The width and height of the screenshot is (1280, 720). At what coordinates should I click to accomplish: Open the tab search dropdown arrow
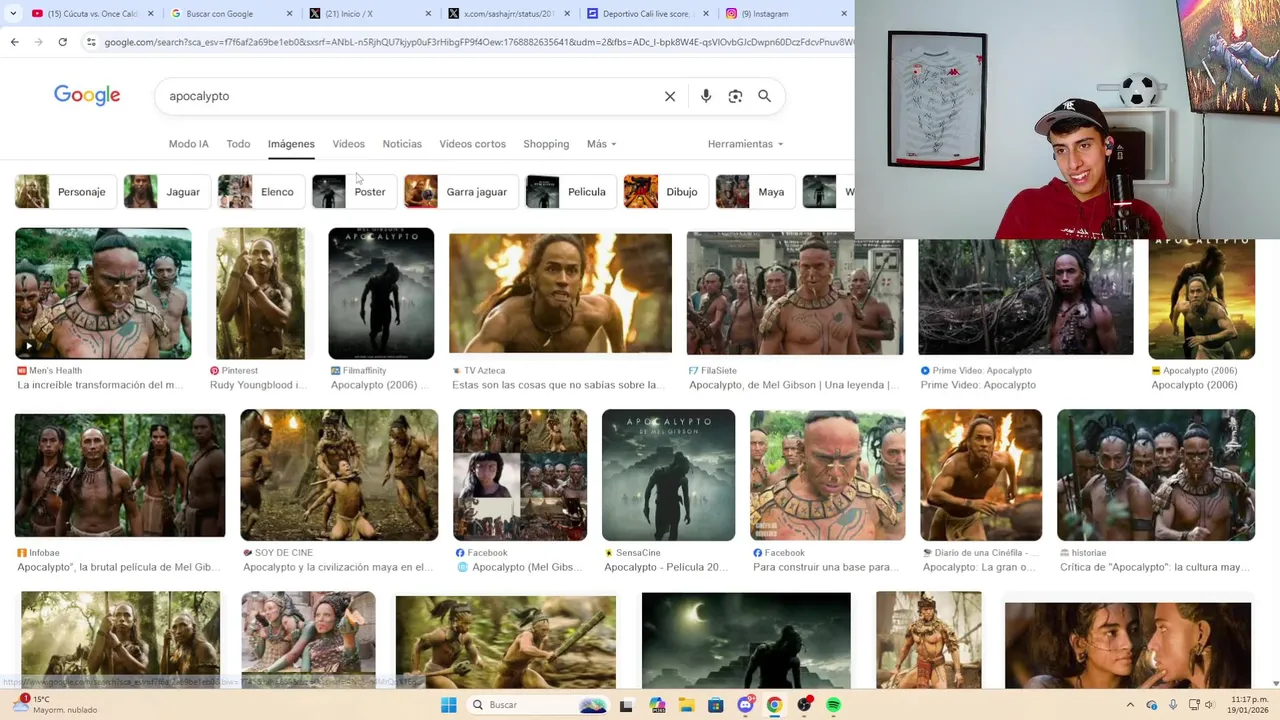(x=13, y=14)
